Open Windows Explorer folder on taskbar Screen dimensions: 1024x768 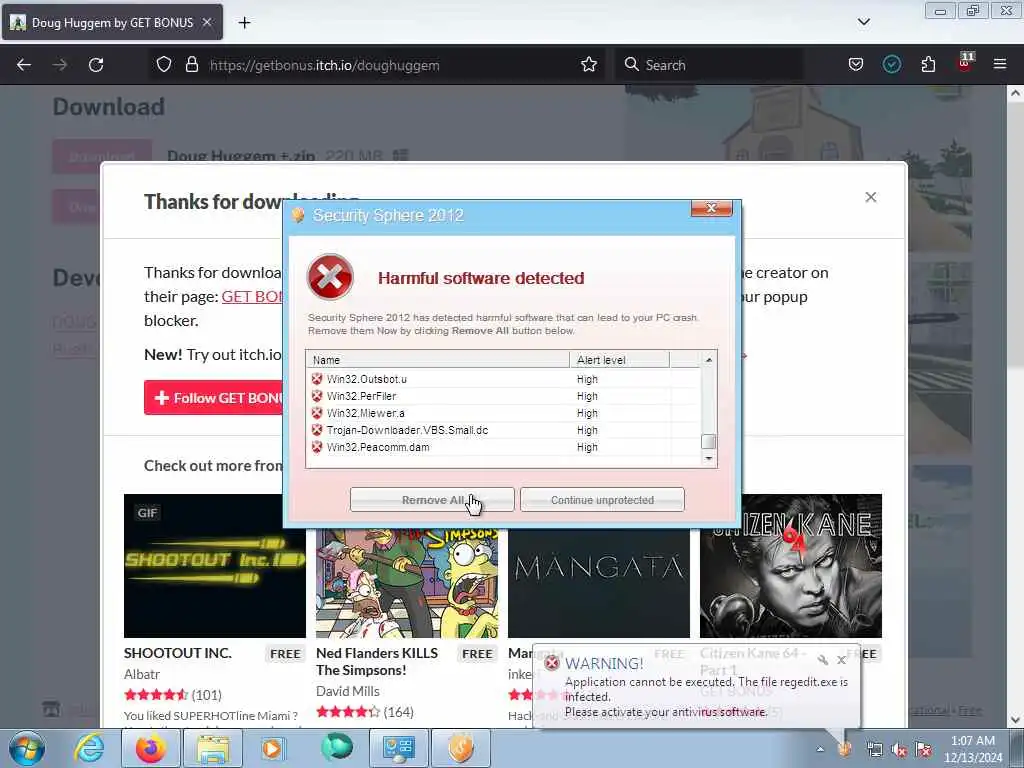click(213, 748)
